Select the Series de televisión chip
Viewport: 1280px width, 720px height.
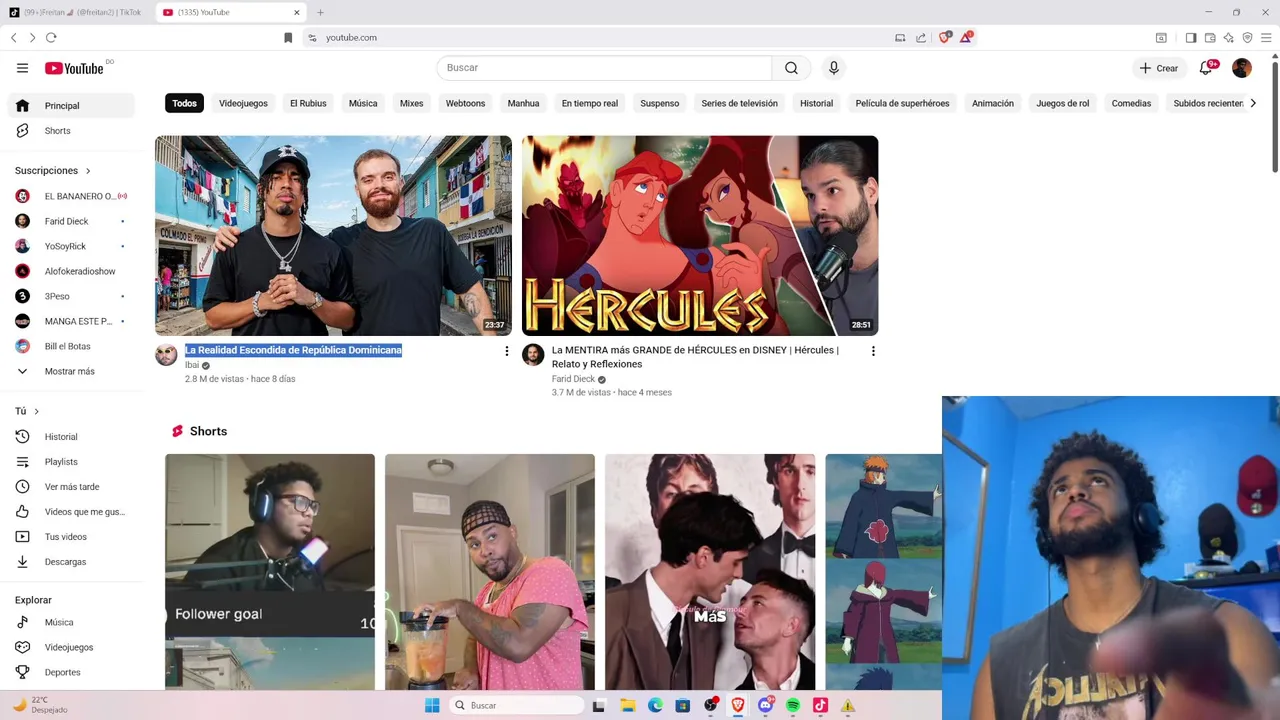click(x=739, y=103)
